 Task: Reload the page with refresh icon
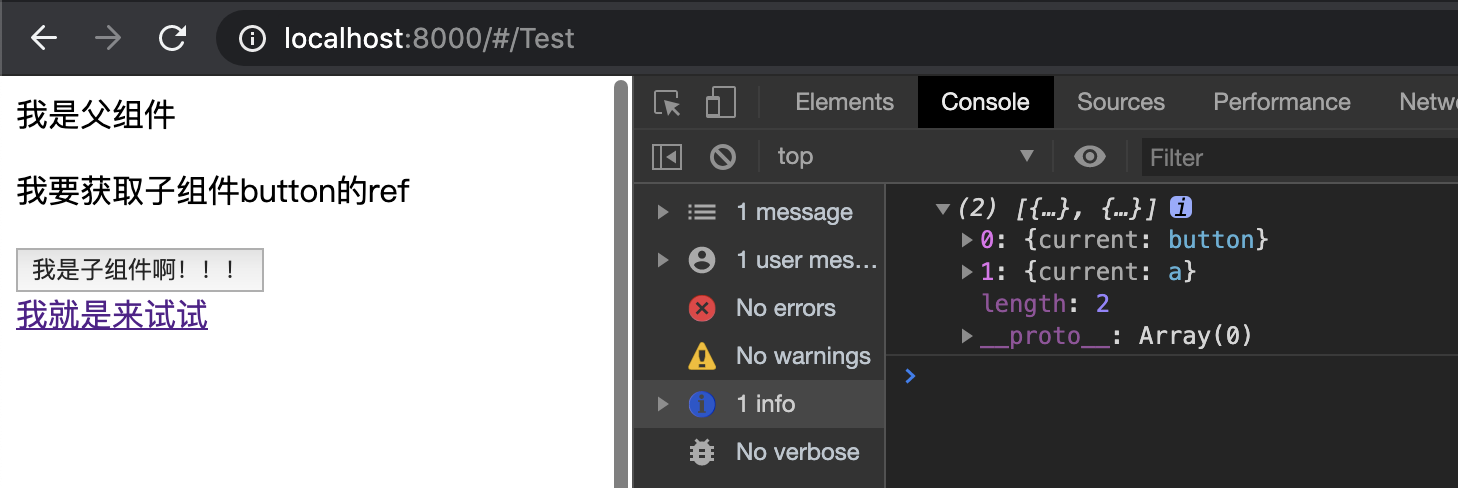click(173, 38)
